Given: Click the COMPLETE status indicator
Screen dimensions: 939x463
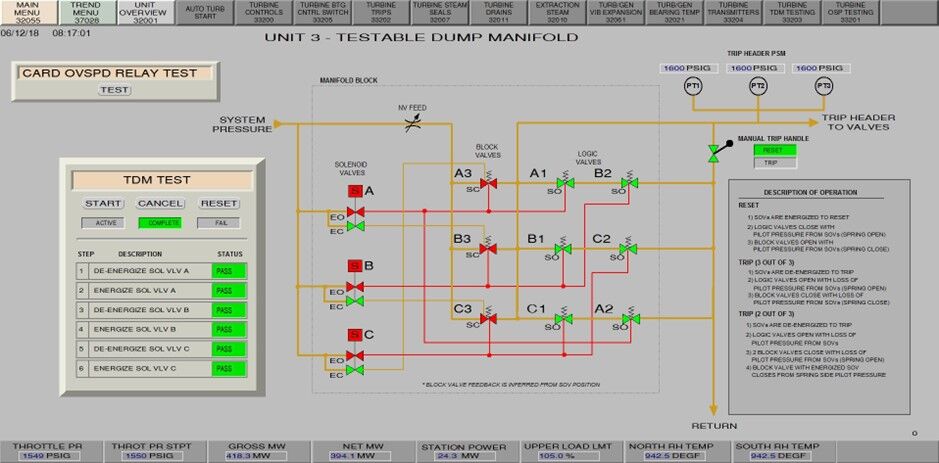Looking at the screenshot, I should (x=159, y=223).
